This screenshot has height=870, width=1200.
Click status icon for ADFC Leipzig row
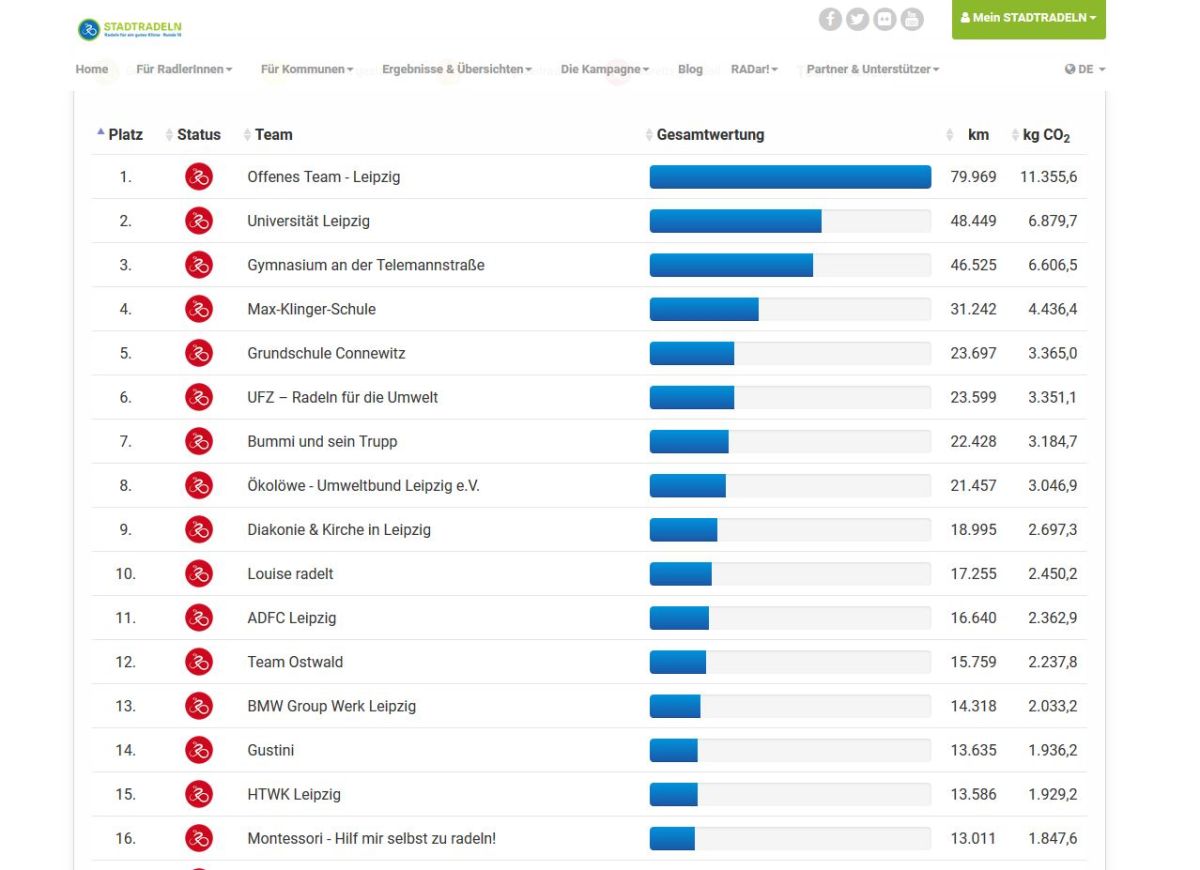point(199,618)
